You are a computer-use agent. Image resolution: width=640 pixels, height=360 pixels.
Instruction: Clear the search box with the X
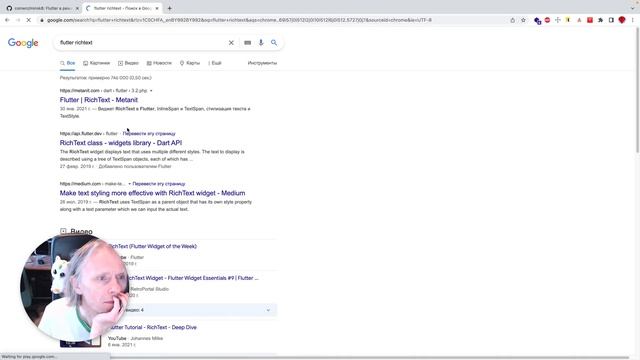(x=231, y=42)
